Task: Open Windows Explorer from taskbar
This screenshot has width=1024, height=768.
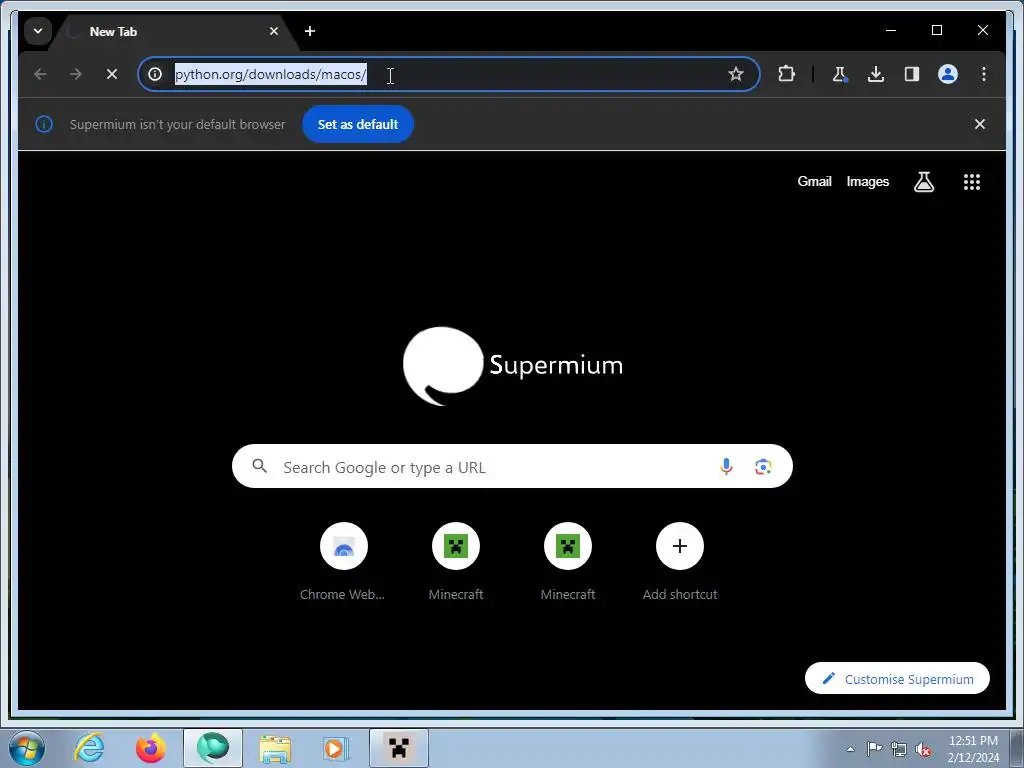Action: (275, 748)
